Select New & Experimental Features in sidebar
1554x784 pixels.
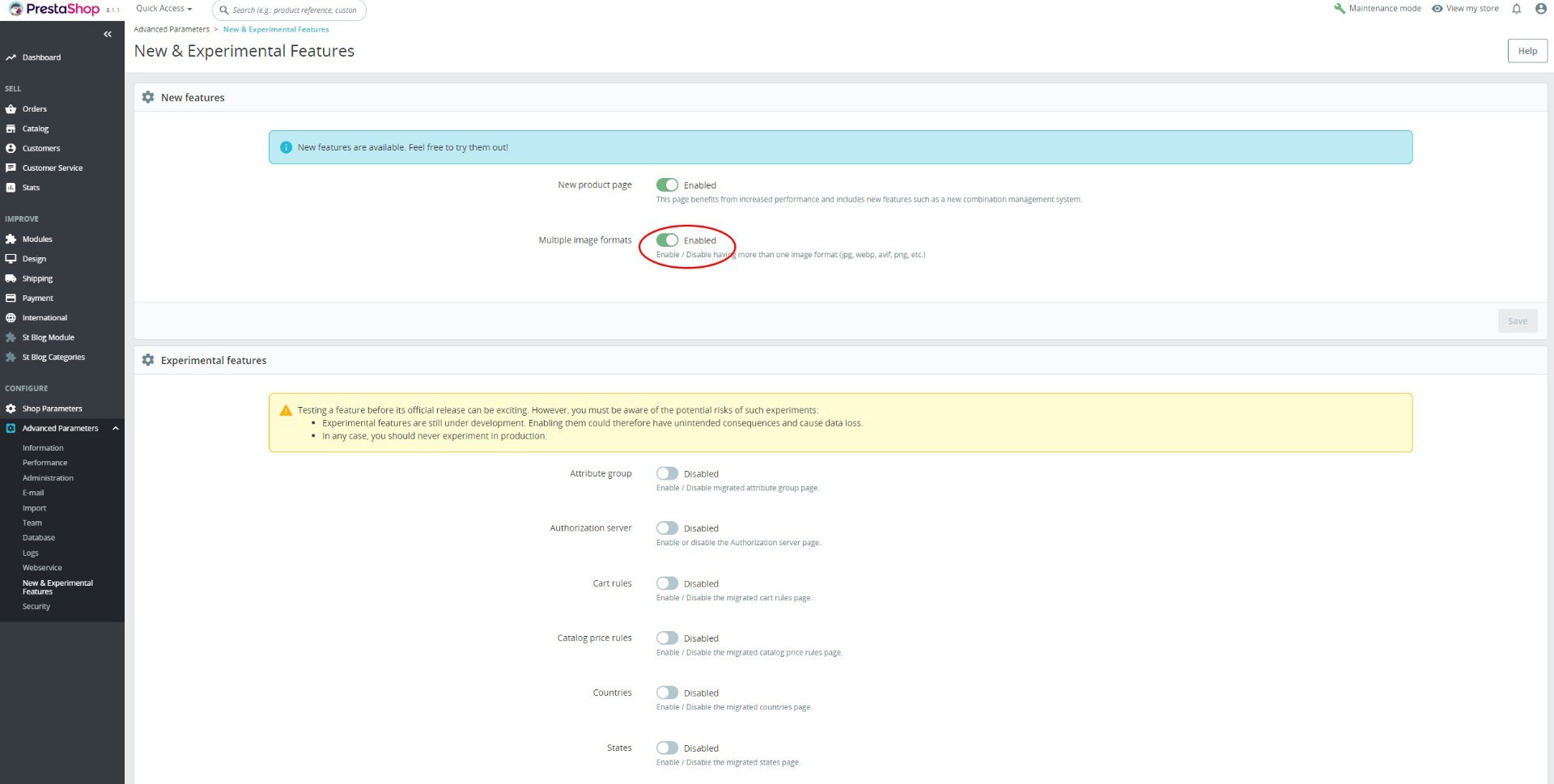(x=57, y=587)
